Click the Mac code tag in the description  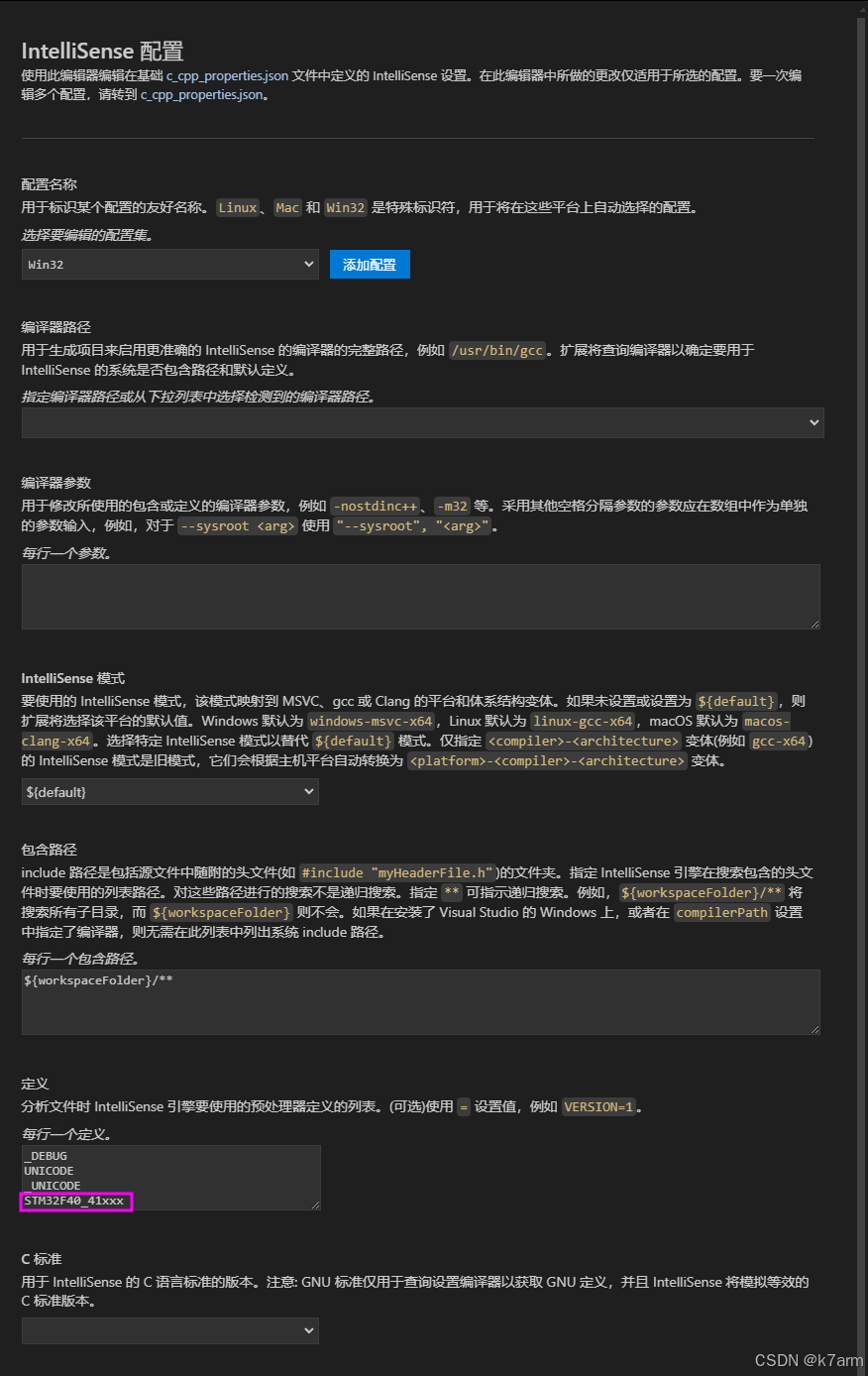click(x=287, y=207)
